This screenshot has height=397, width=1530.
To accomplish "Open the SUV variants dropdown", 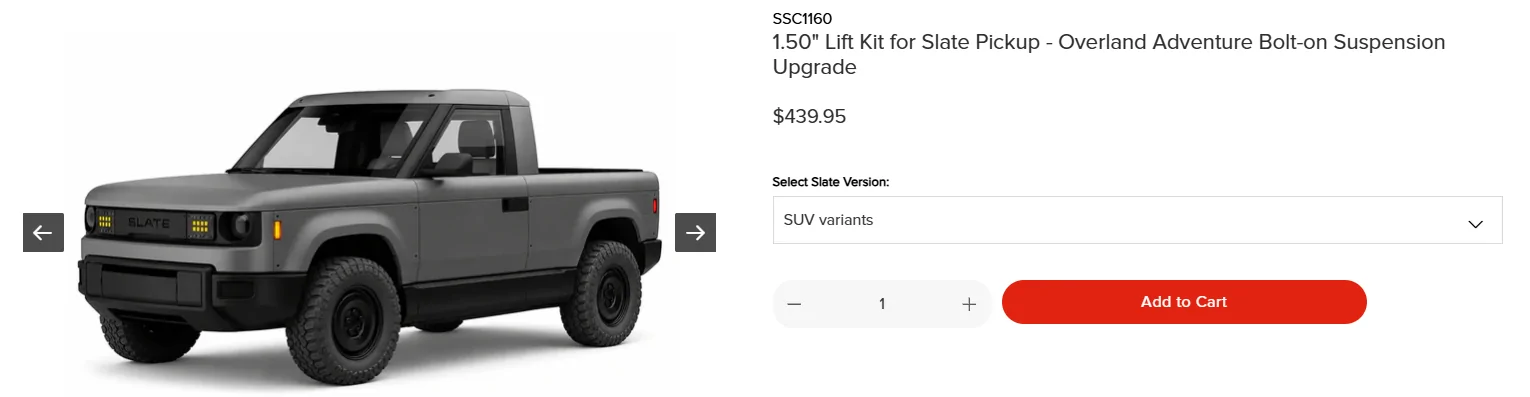I will [x=1137, y=220].
